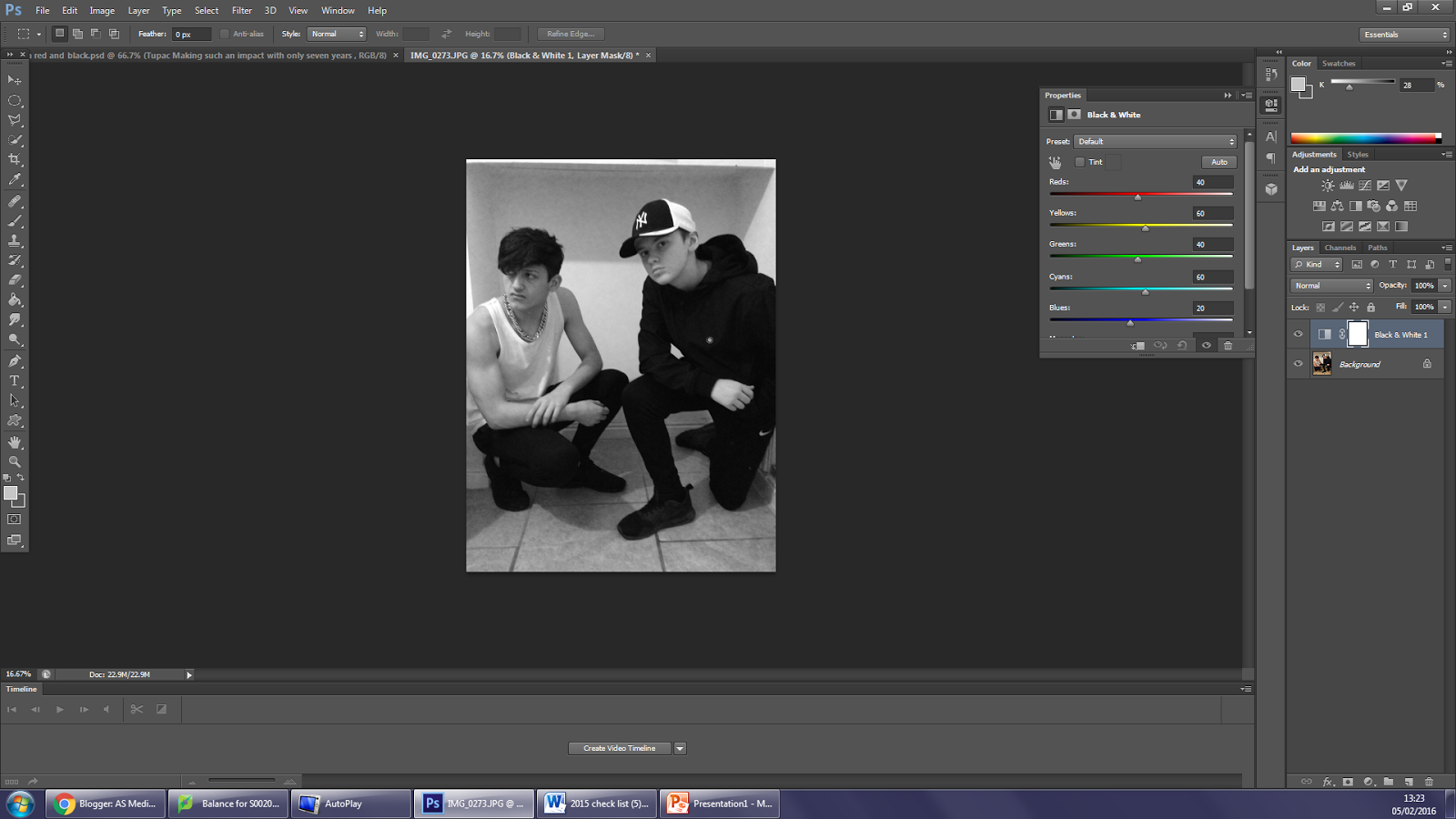Screen dimensions: 1456x819
Task: Open the Filter menu
Action: (241, 11)
